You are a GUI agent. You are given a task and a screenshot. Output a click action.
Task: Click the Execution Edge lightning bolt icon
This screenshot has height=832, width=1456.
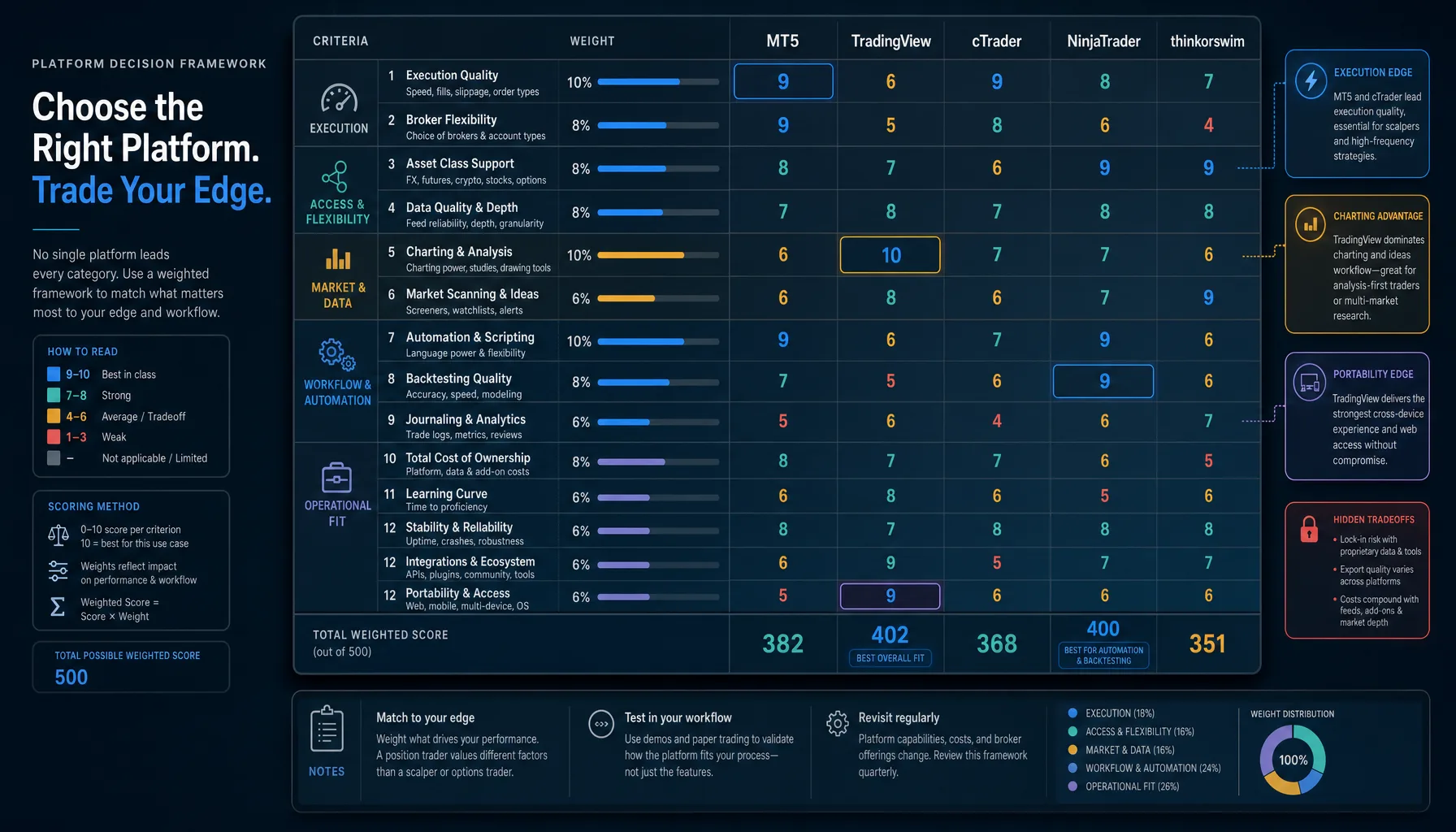tap(1311, 81)
